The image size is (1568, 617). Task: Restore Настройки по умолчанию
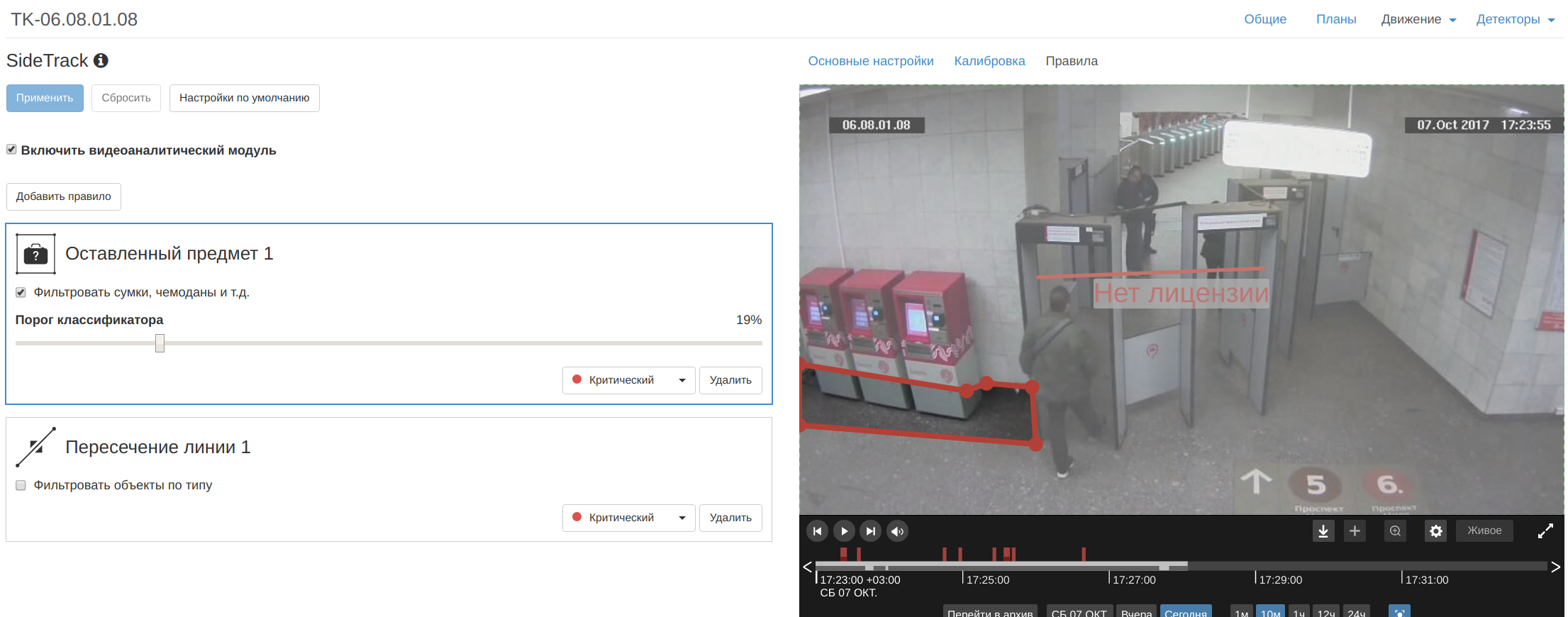tap(244, 98)
